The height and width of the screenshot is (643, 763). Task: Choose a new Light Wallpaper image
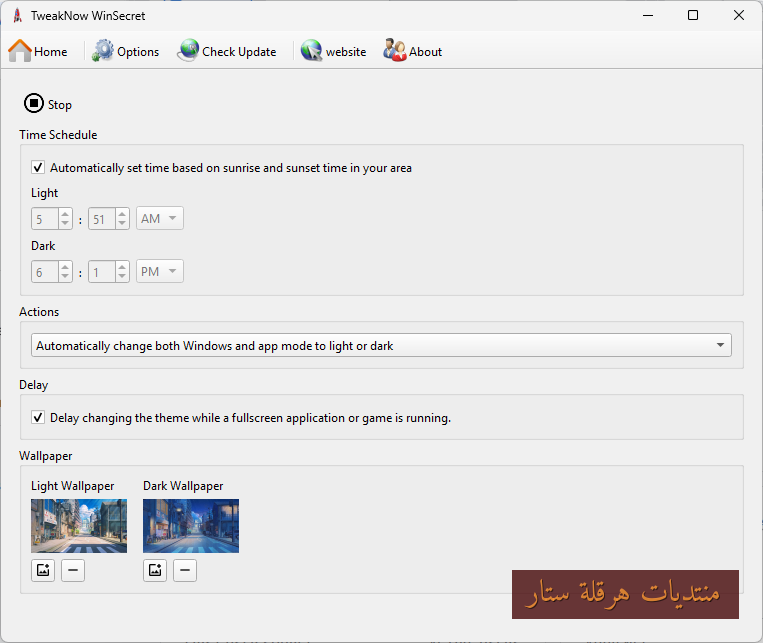[x=43, y=570]
